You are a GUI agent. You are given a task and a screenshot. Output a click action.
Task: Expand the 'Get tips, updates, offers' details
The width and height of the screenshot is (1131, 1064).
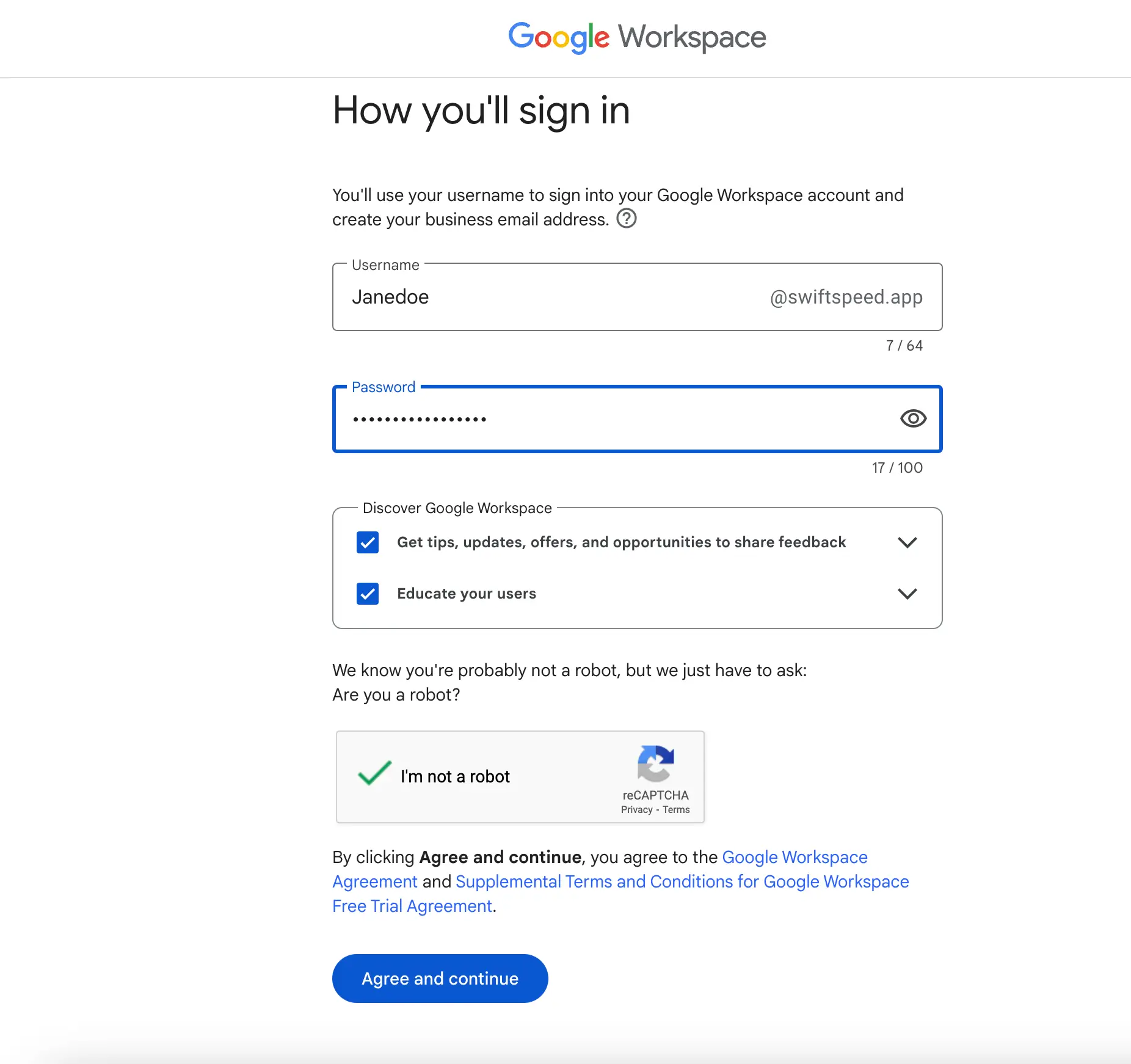pyautogui.click(x=907, y=542)
